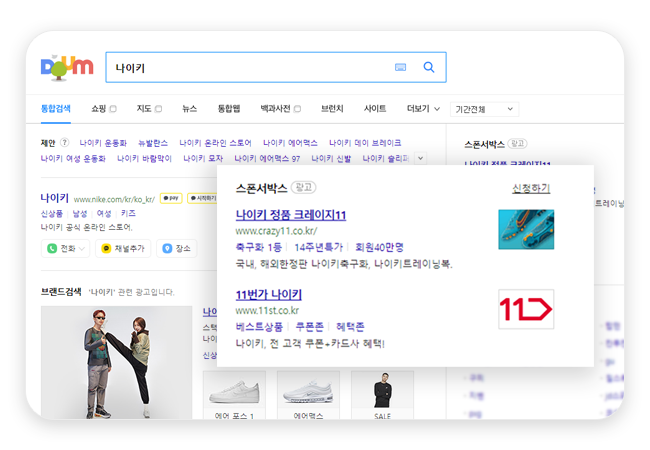Click the Daum logo
Viewport: 650px width, 450px height.
coord(67,67)
